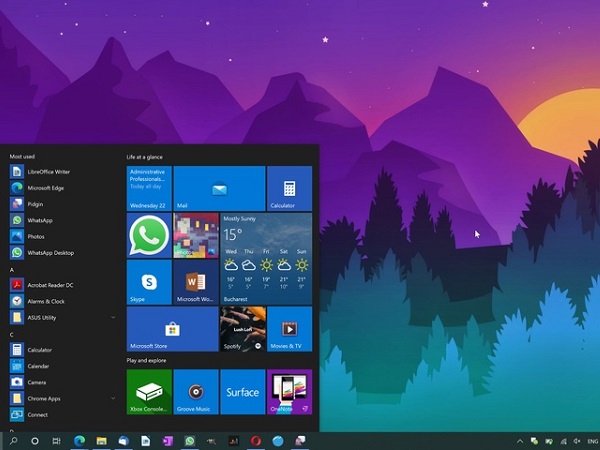This screenshot has width=600, height=450.
Task: Click the muted volume tray icon
Action: tap(577, 441)
